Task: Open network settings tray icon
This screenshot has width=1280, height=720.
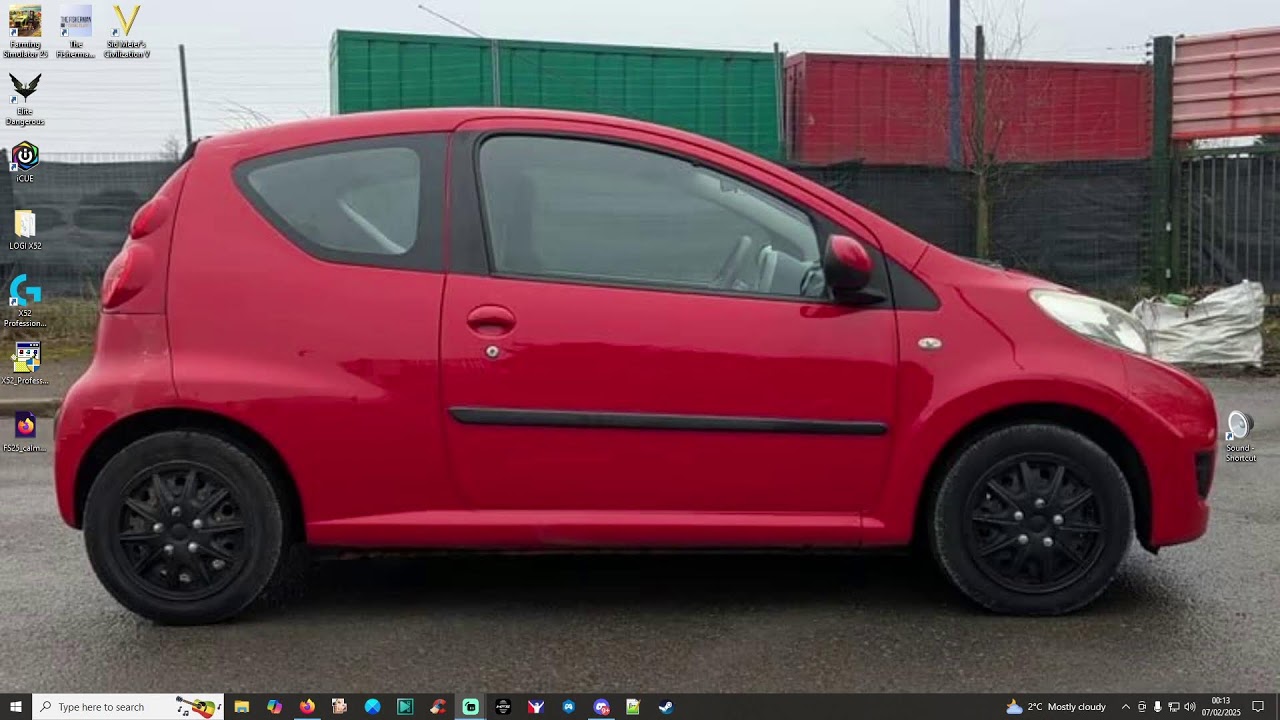Action: [1174, 707]
